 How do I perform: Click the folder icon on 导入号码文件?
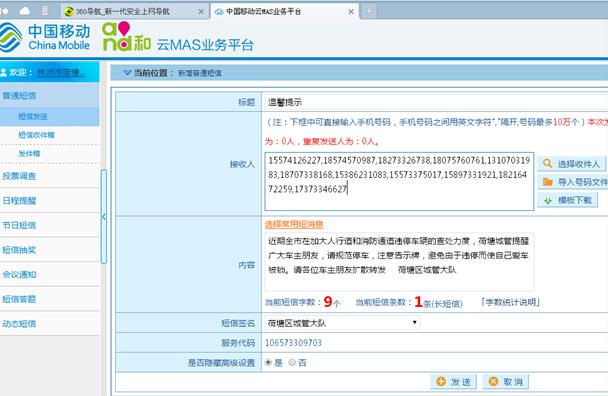(548, 182)
